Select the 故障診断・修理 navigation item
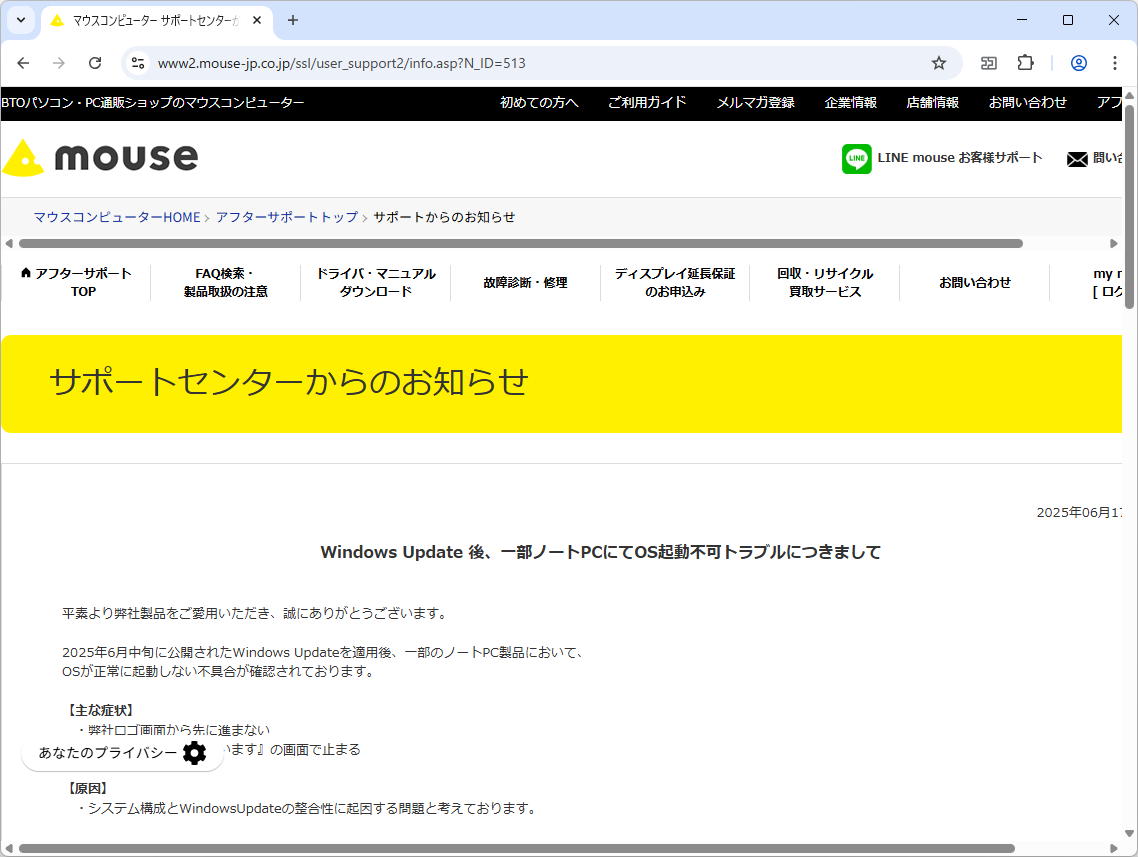 click(x=524, y=282)
